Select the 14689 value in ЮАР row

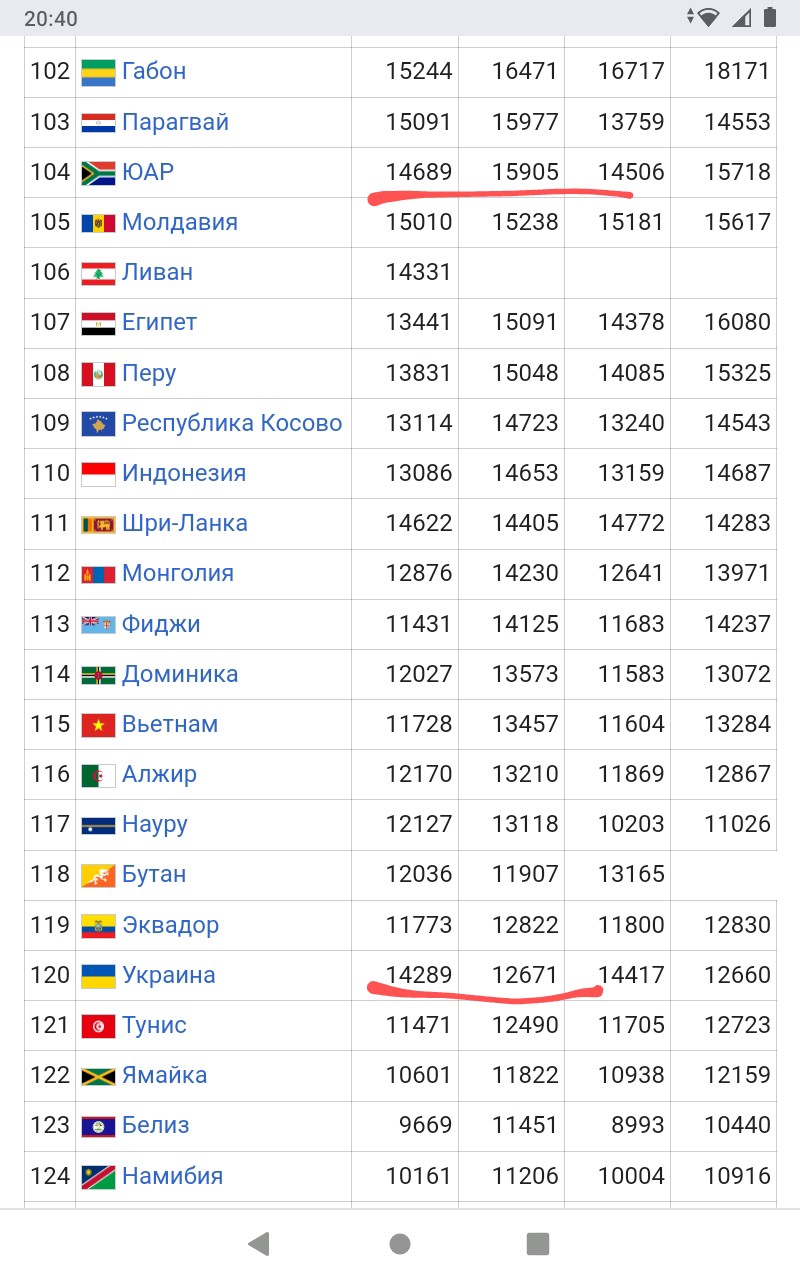click(419, 172)
